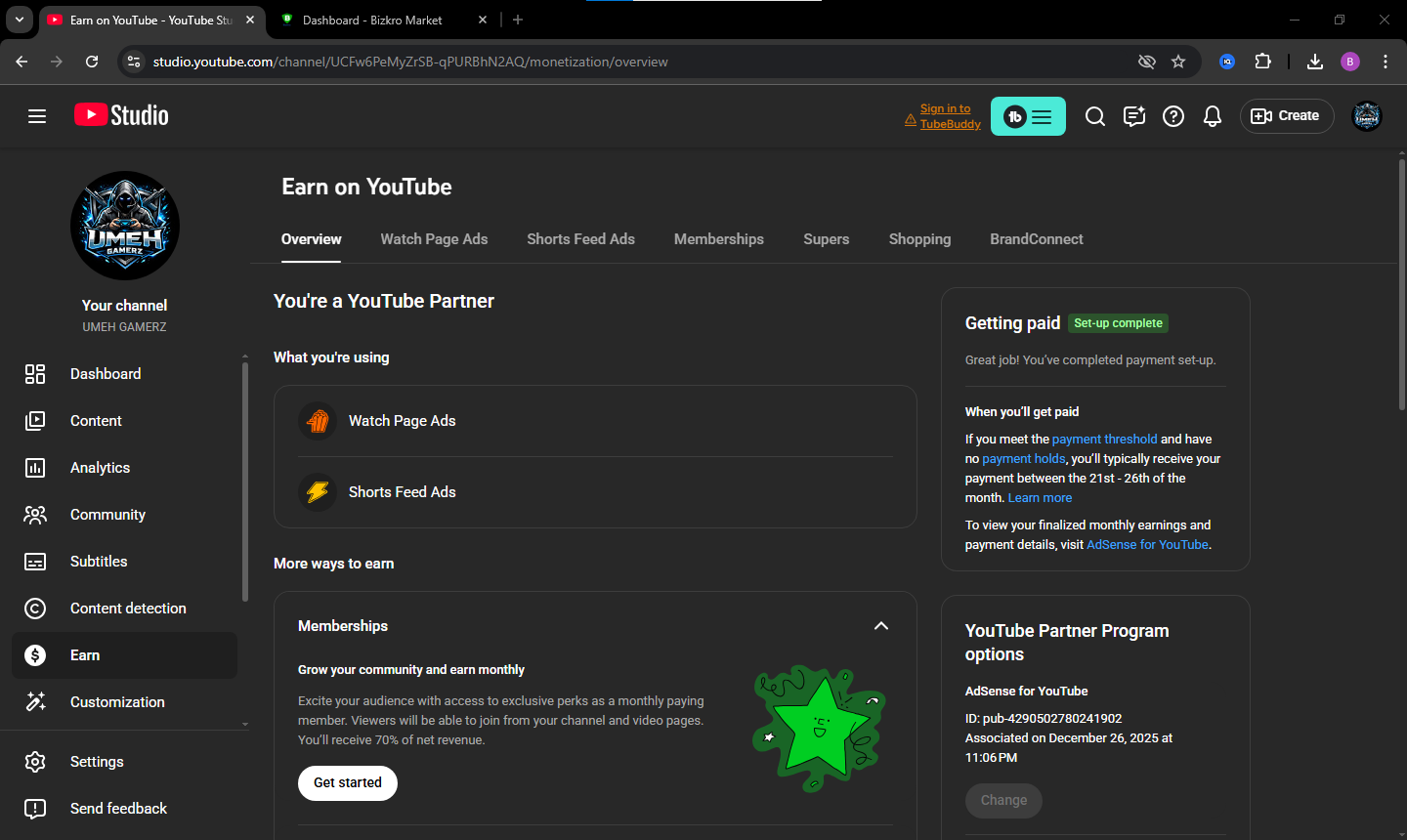Open the AdSense for YouTube link

point(1147,545)
